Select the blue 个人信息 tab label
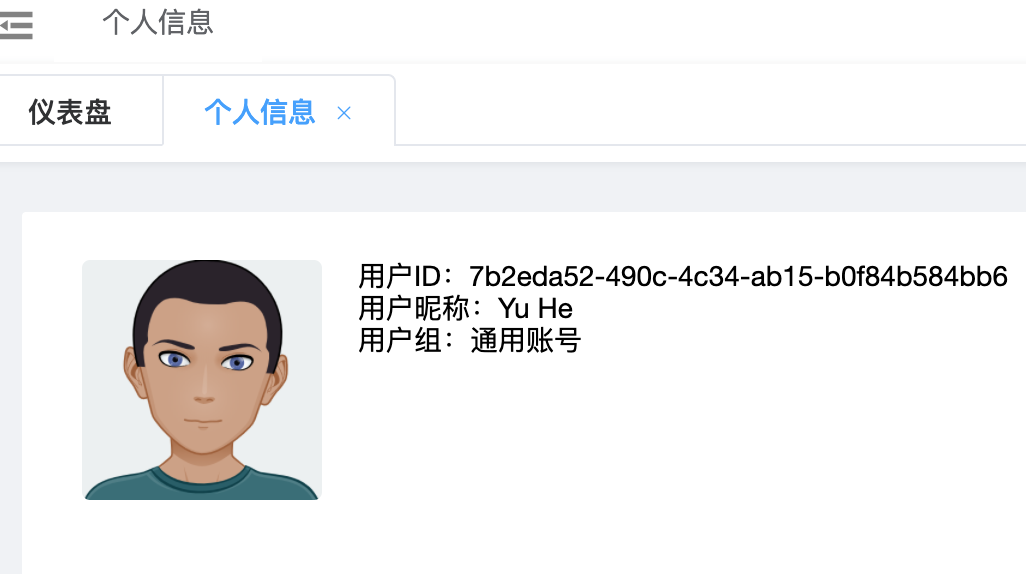This screenshot has width=1026, height=574. (x=260, y=112)
